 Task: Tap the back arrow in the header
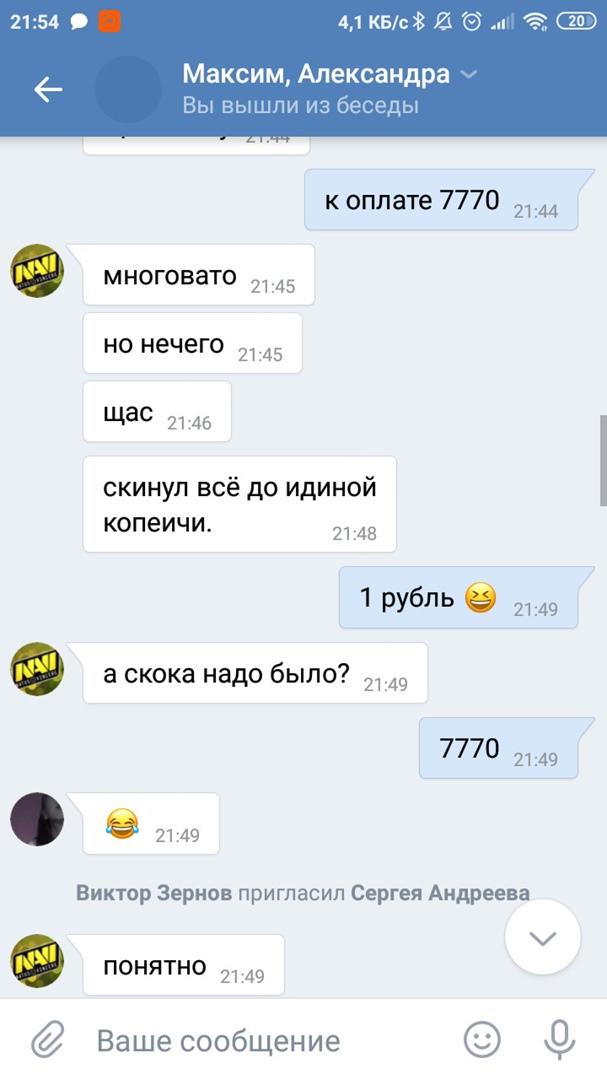(48, 90)
